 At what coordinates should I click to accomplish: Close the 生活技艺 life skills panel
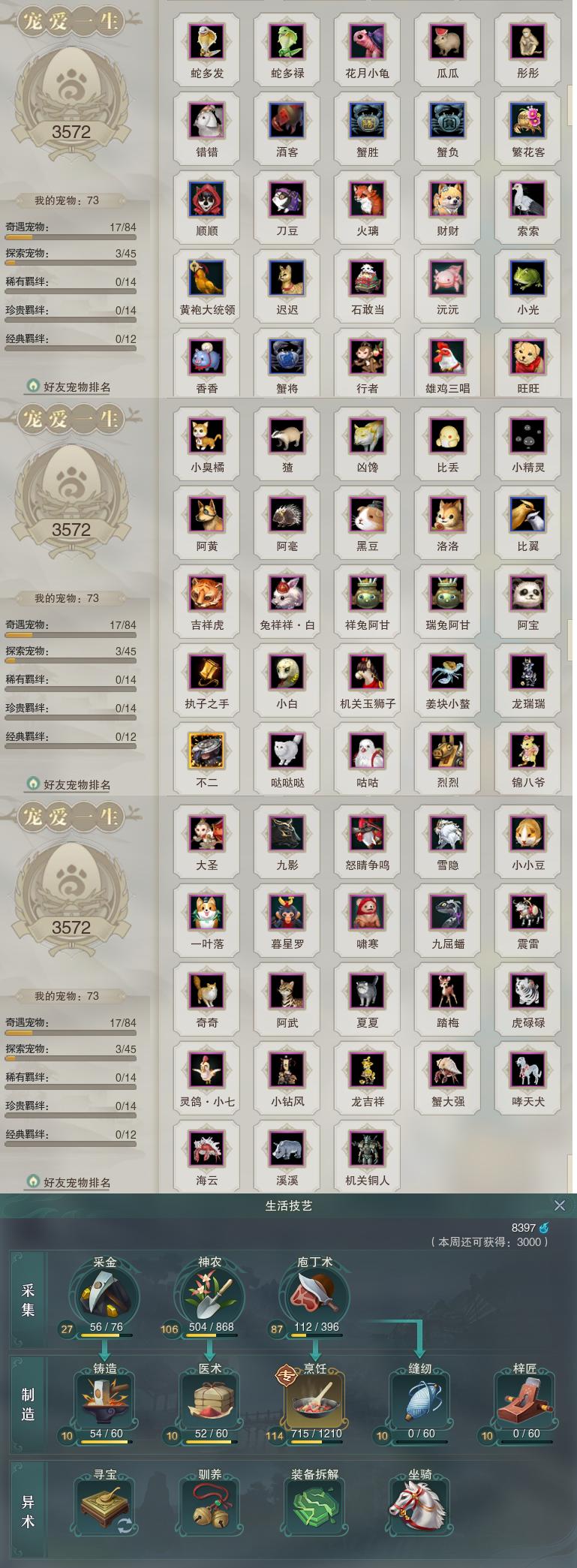coord(559,1205)
